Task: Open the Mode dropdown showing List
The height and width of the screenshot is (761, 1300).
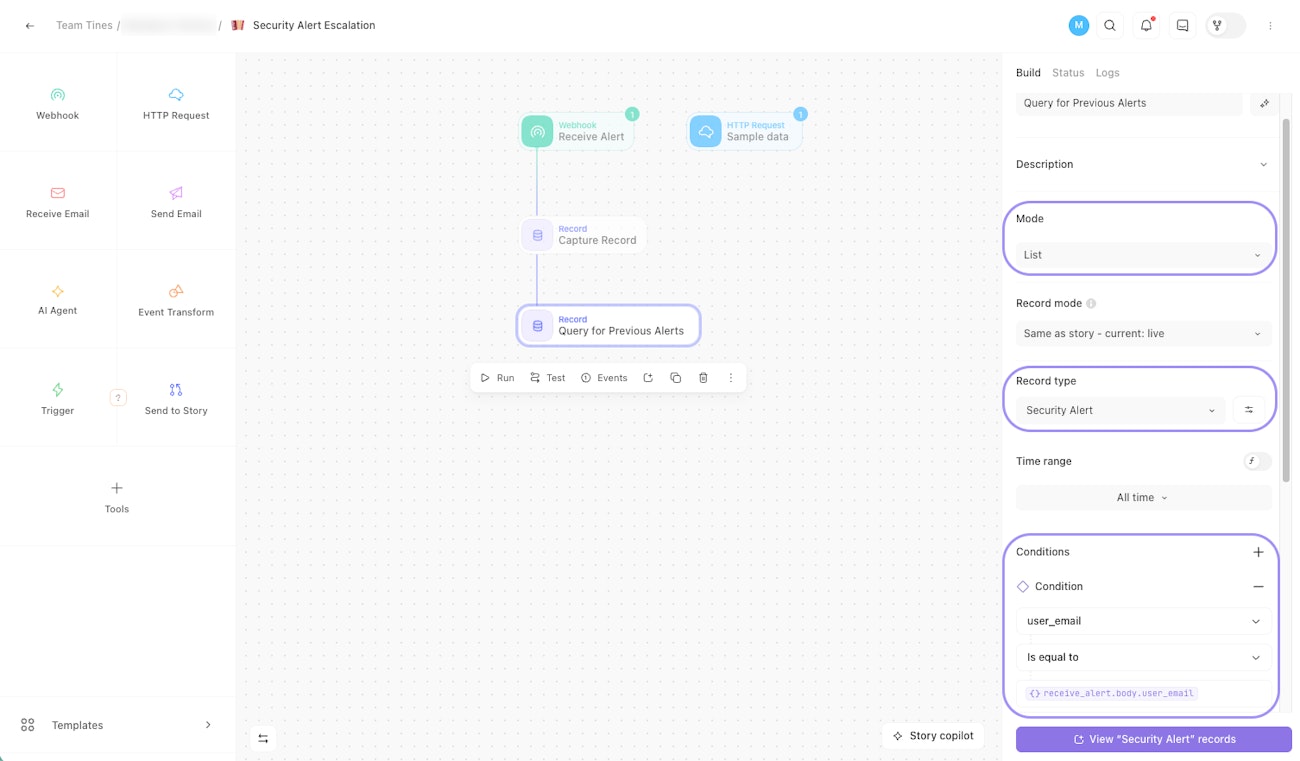Action: pos(1144,255)
